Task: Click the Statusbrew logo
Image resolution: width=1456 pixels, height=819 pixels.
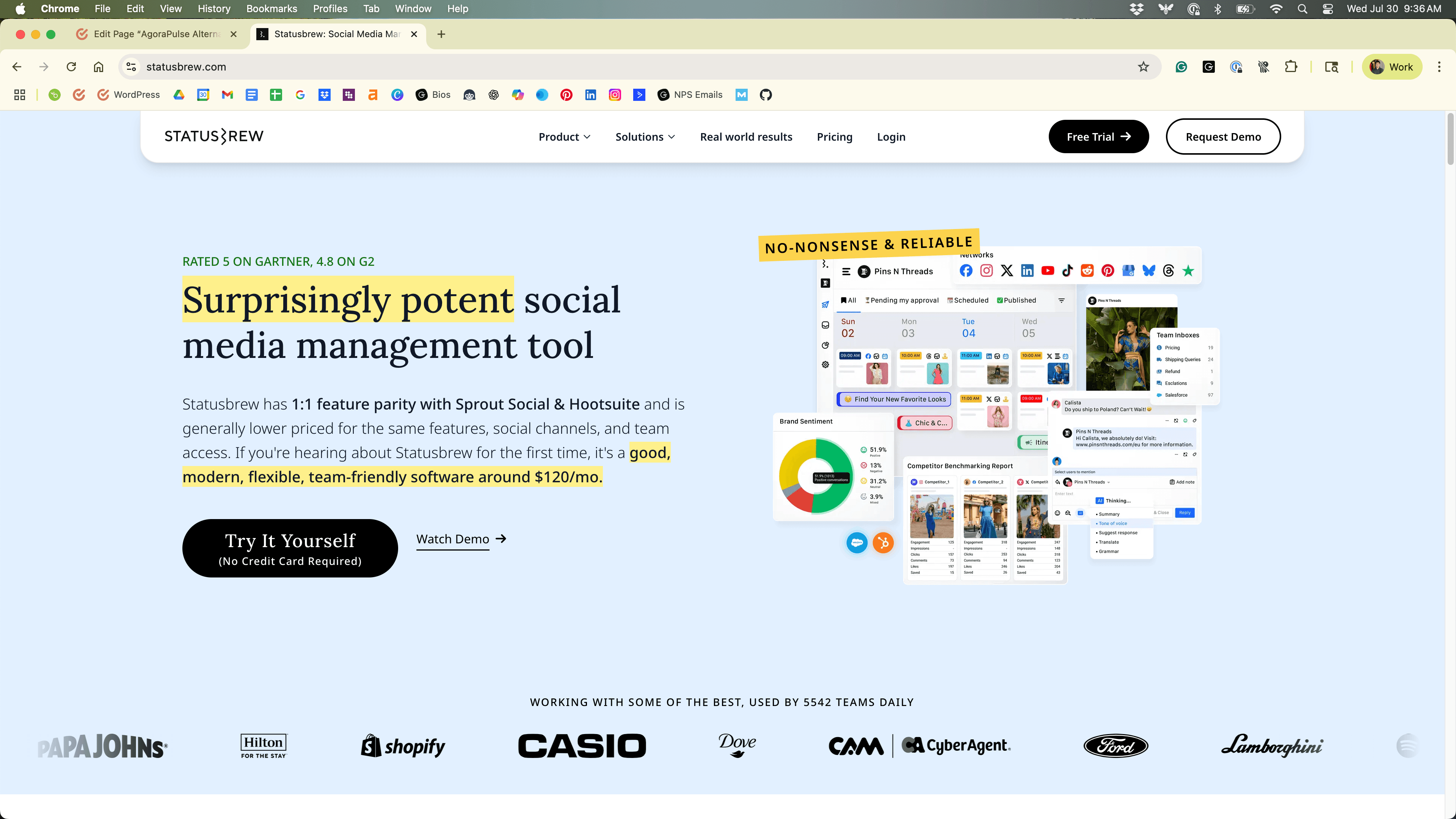Action: 213,136
